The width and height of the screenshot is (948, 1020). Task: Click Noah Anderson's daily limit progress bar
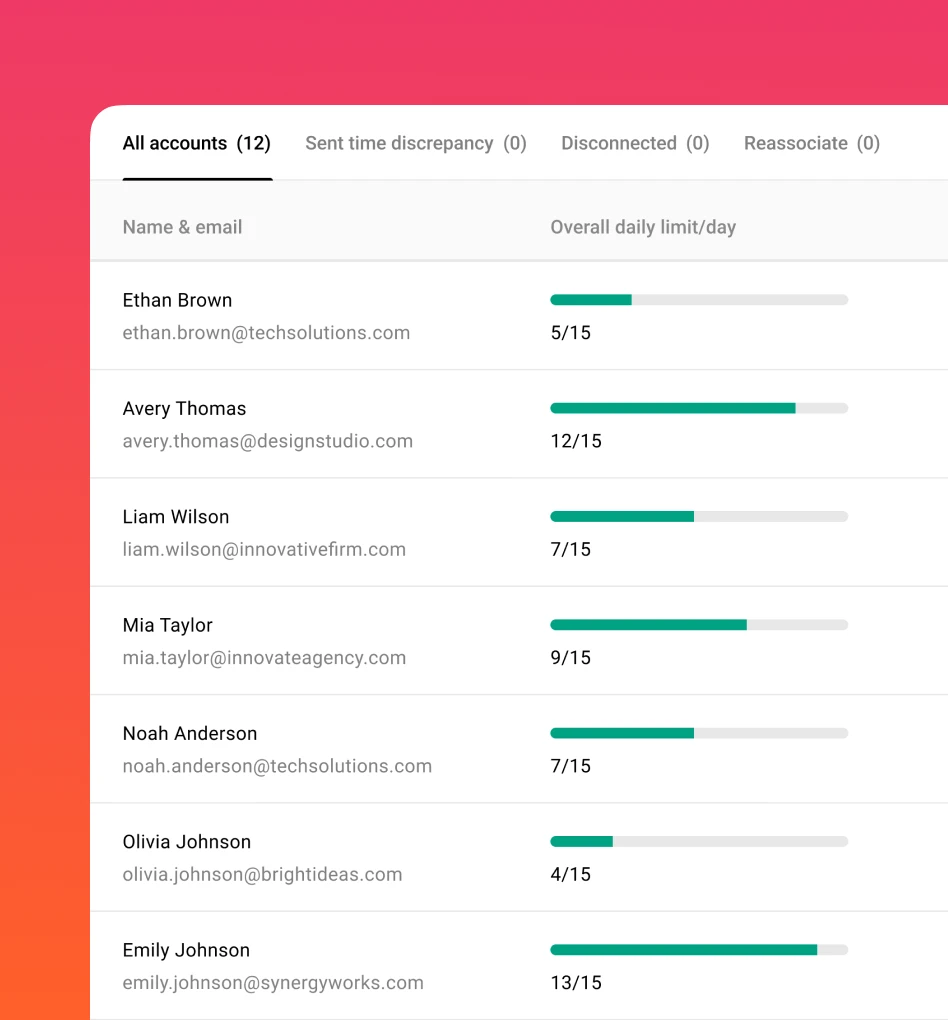pyautogui.click(x=699, y=733)
